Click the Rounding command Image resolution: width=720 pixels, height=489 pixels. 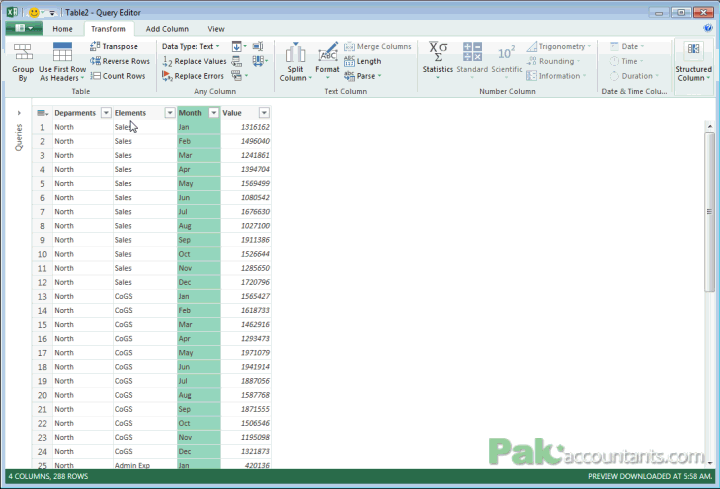point(553,61)
